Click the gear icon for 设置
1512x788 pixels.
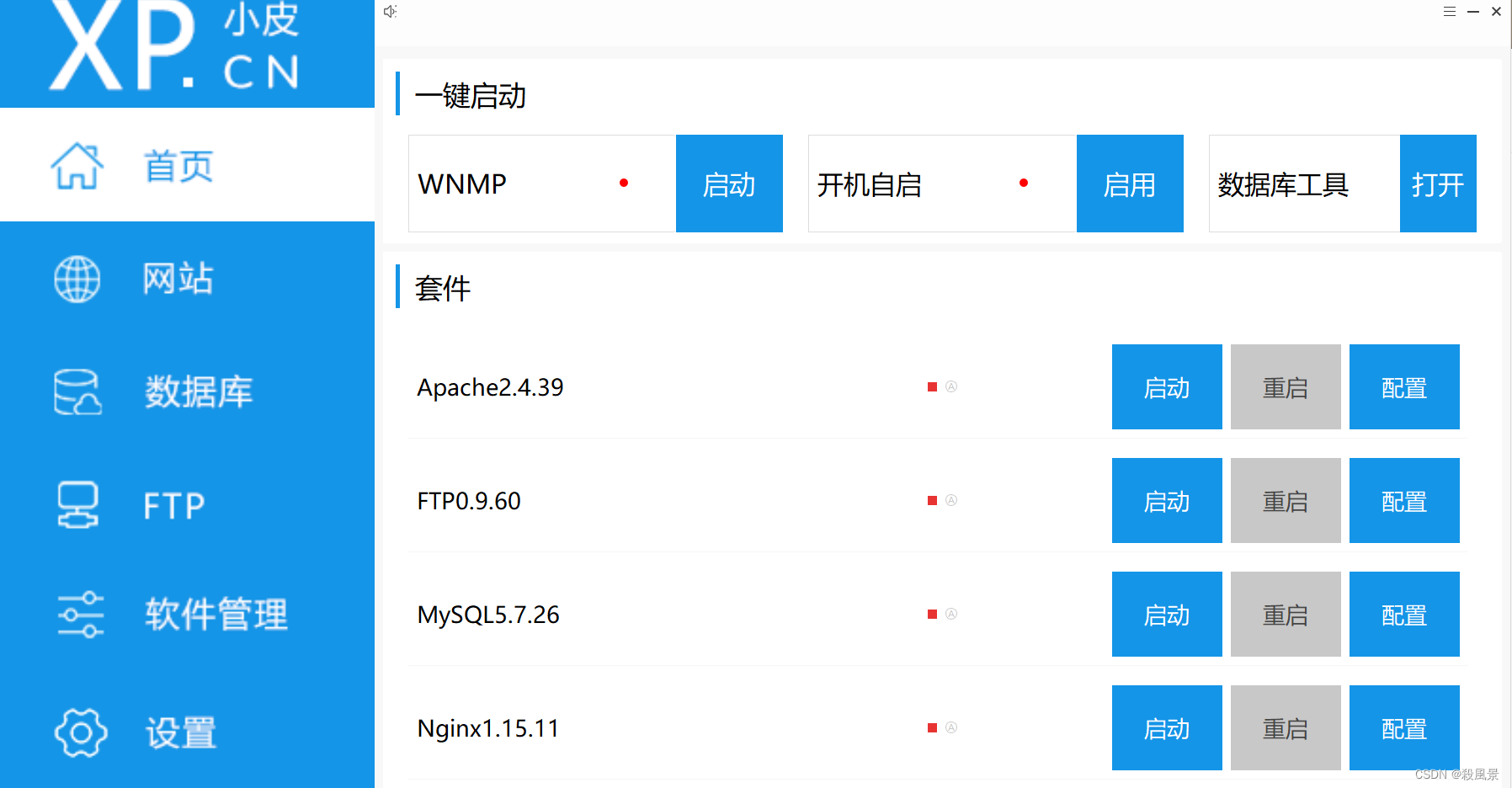click(81, 732)
